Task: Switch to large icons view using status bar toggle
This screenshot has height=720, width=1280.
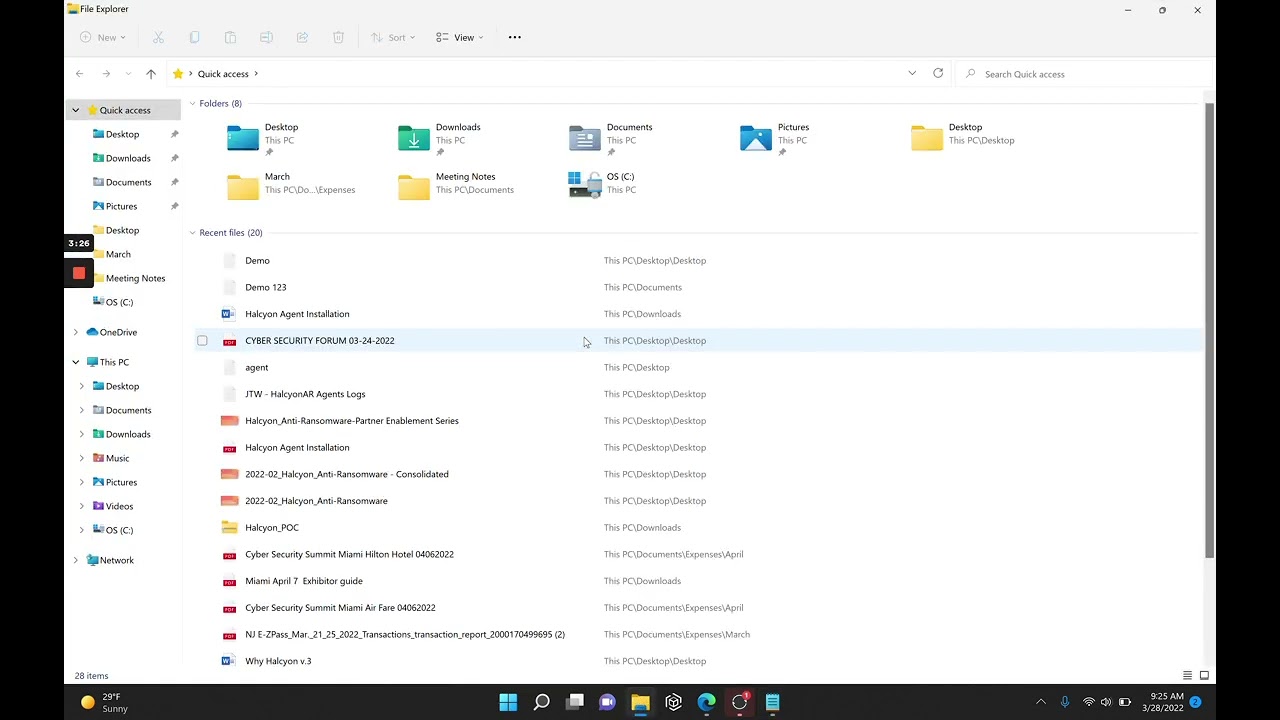Action: (1204, 676)
